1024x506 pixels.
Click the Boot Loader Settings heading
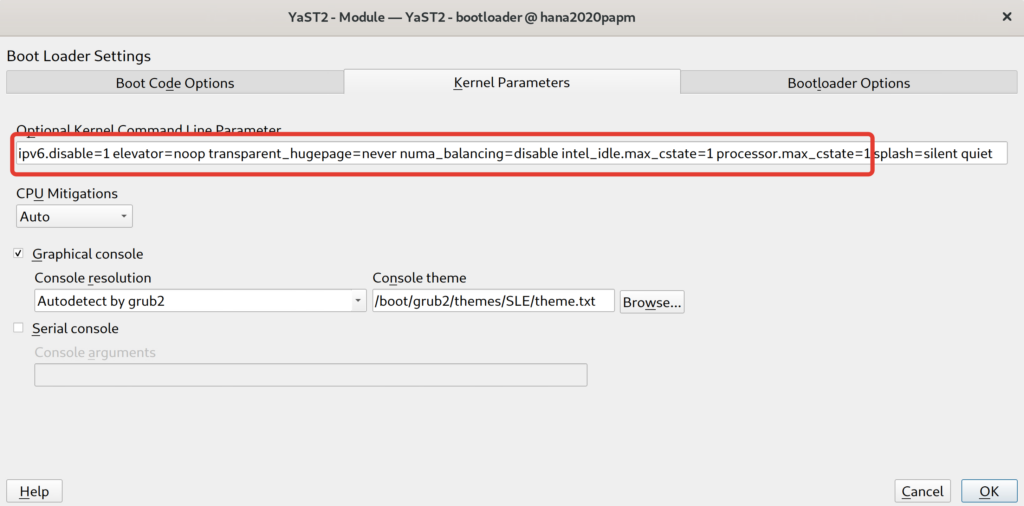click(78, 56)
